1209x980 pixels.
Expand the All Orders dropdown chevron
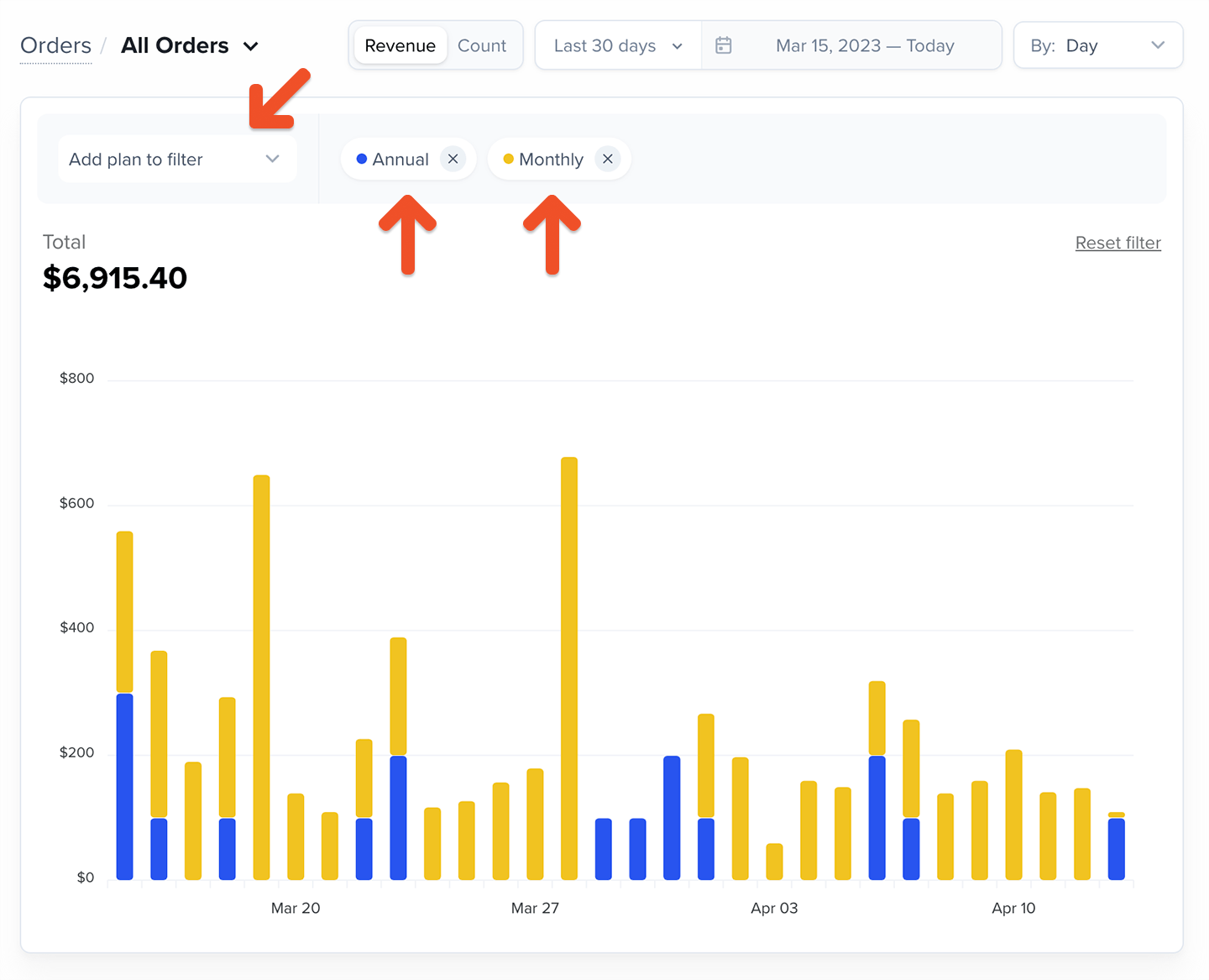[250, 46]
